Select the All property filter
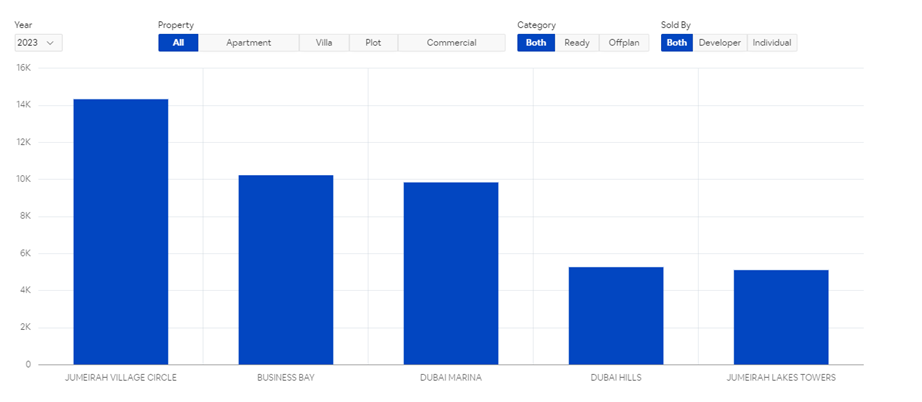 (x=178, y=43)
